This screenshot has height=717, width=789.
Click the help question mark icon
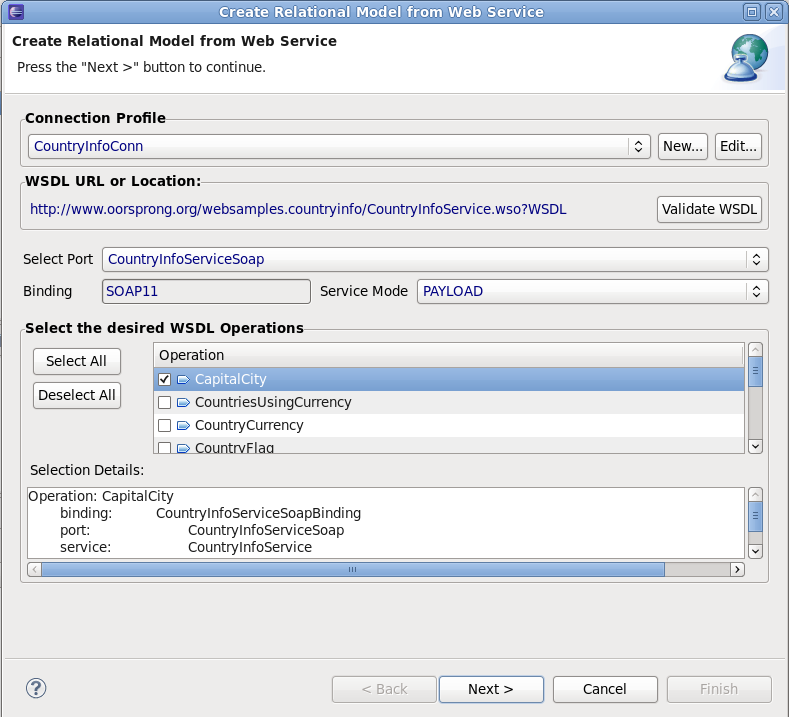tap(36, 688)
